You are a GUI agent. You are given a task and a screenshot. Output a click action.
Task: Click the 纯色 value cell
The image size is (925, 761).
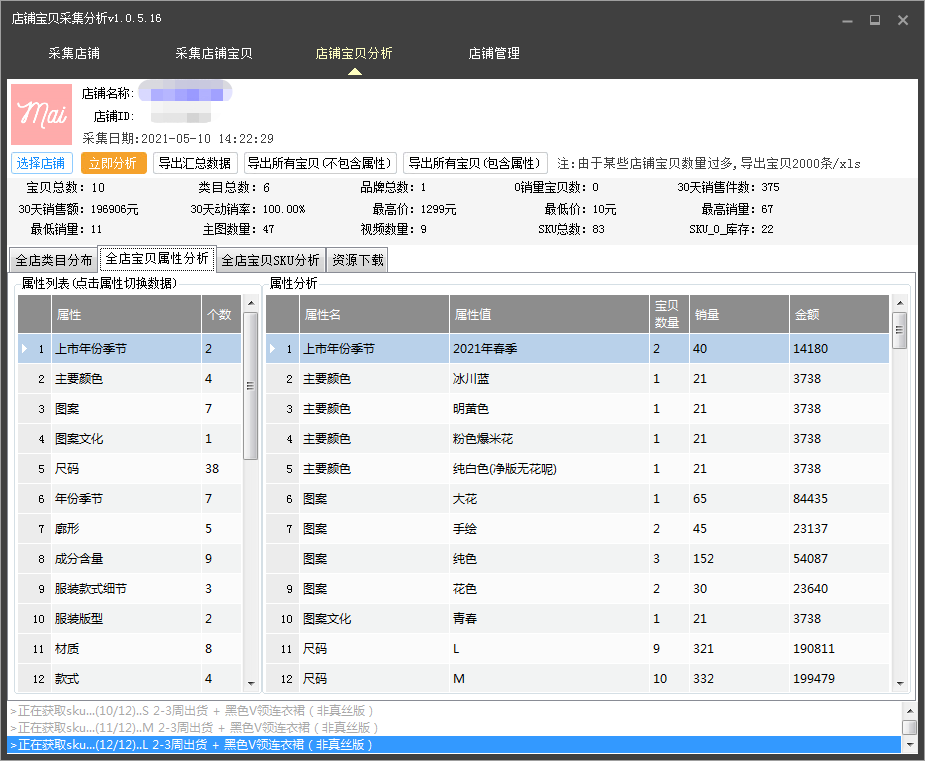coord(549,559)
